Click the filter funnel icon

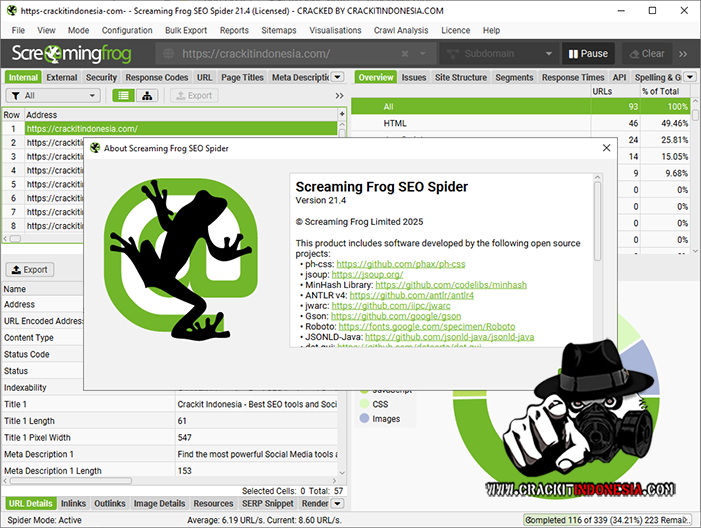pyautogui.click(x=15, y=96)
